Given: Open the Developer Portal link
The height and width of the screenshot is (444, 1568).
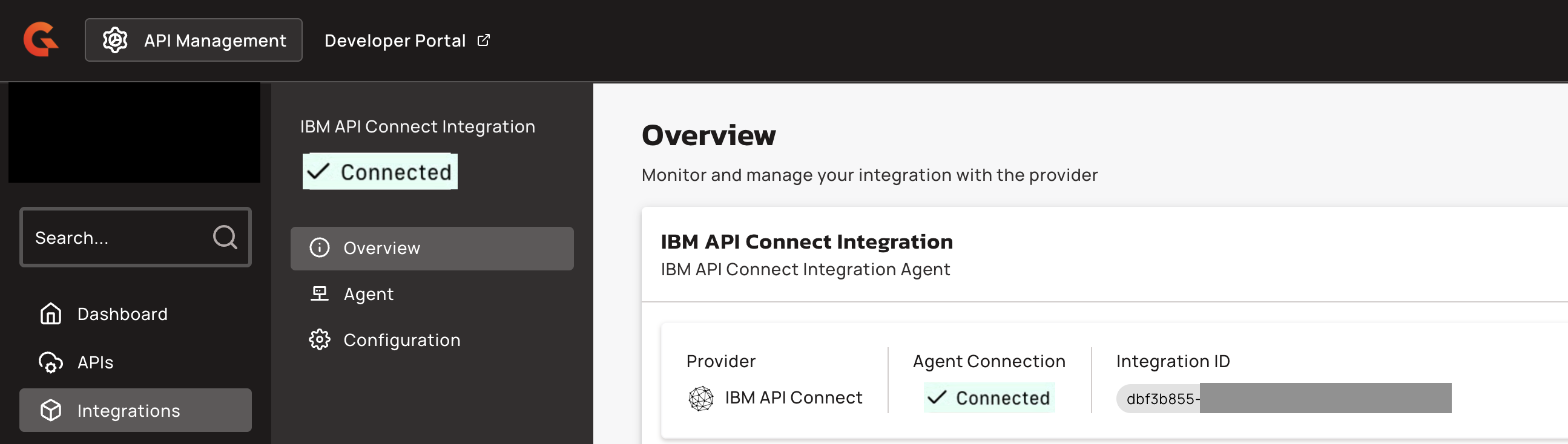Looking at the screenshot, I should coord(395,40).
